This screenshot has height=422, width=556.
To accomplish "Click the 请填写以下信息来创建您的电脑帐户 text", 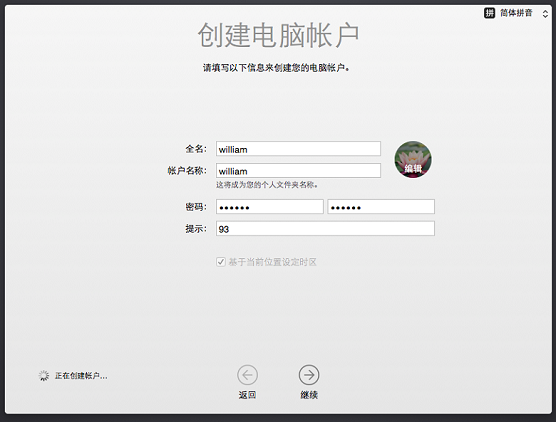I will pyautogui.click(x=276, y=68).
